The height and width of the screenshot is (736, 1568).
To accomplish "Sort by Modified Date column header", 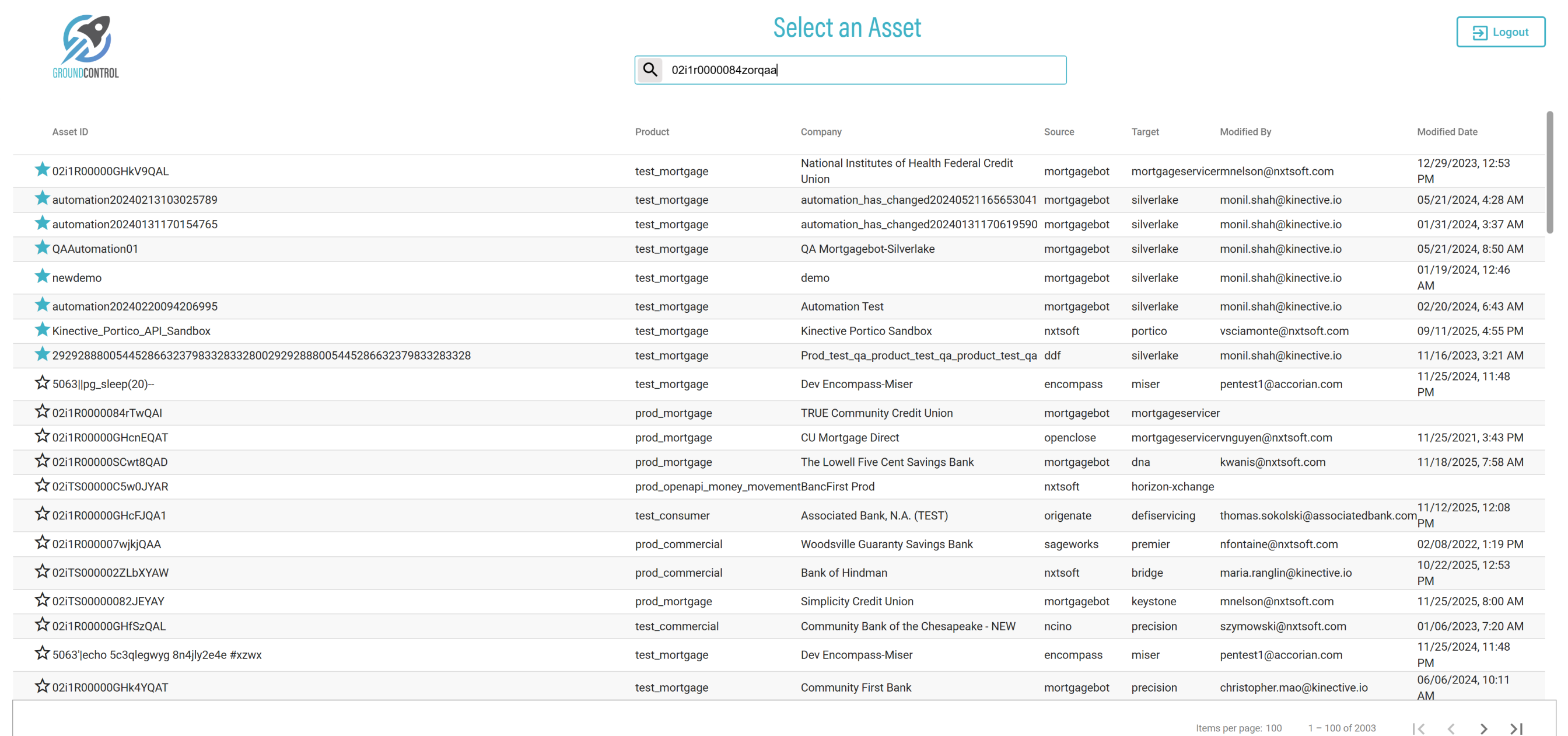I will 1447,131.
